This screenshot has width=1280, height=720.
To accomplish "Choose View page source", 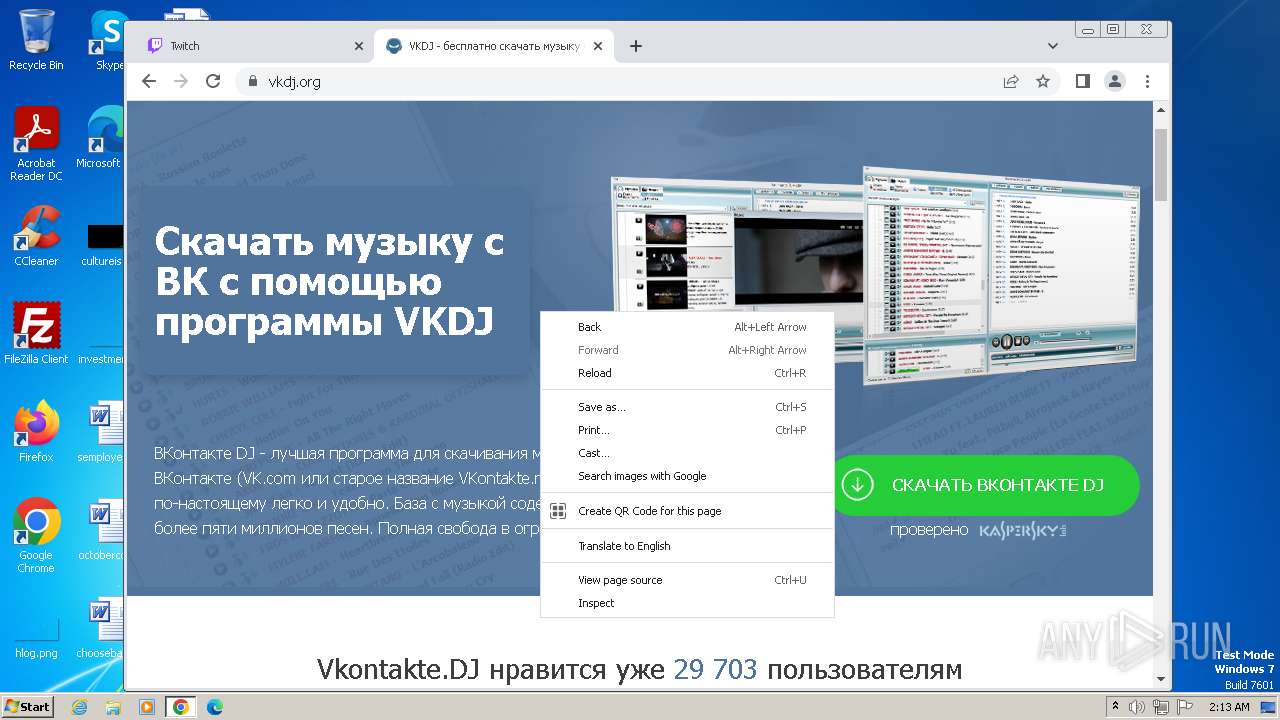I will coord(687,580).
